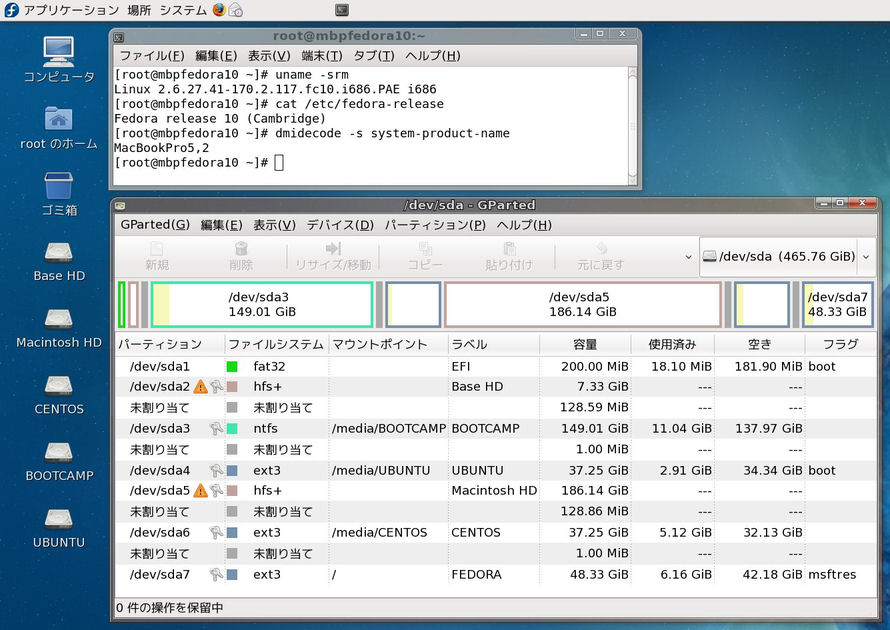
Task: Click the 'Macintosh HD' label cell
Action: 494,490
